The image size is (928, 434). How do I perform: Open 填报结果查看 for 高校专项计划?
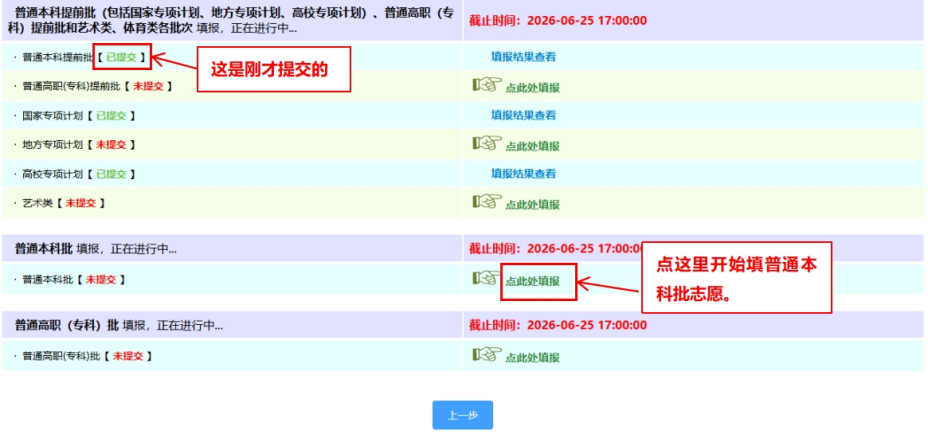[x=523, y=174]
